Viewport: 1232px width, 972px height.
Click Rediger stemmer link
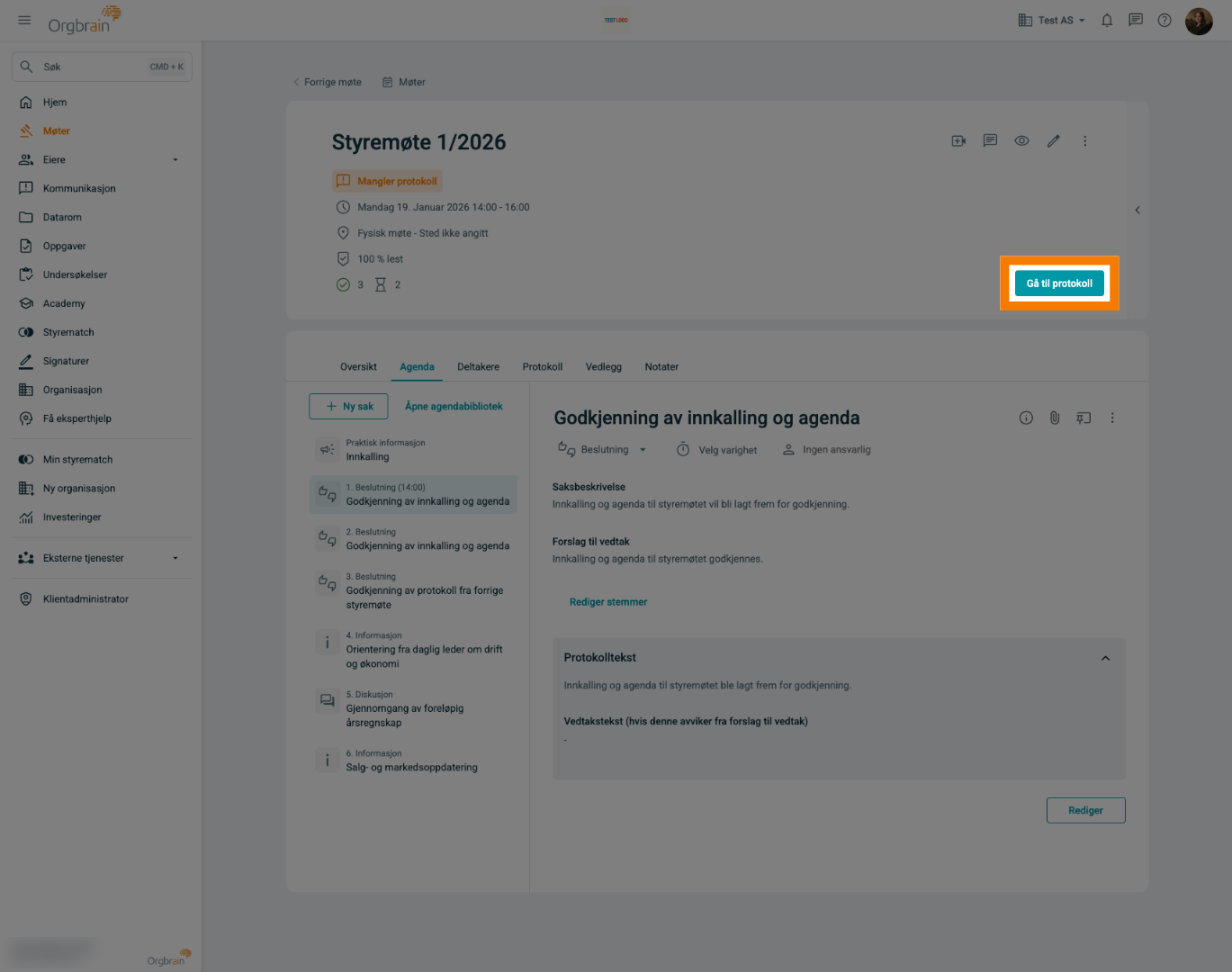pos(608,602)
